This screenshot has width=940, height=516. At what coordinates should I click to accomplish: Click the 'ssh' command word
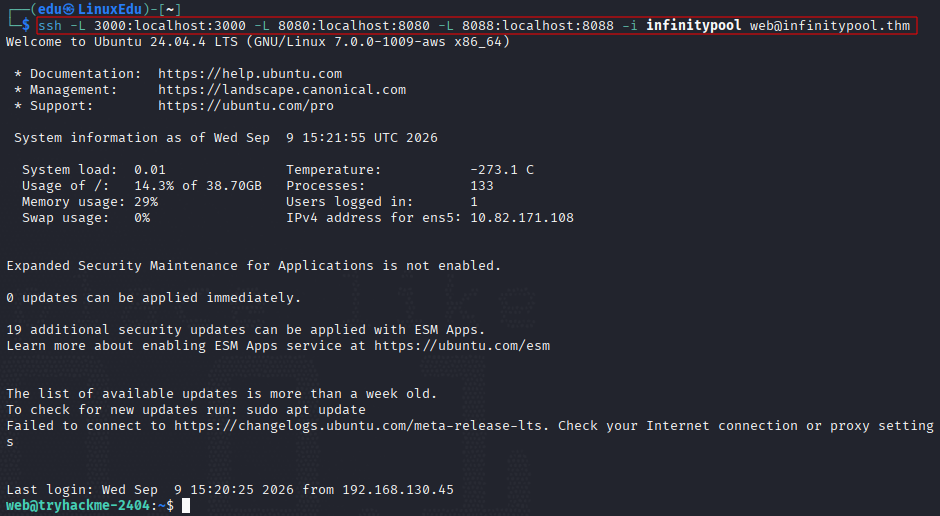[x=50, y=26]
